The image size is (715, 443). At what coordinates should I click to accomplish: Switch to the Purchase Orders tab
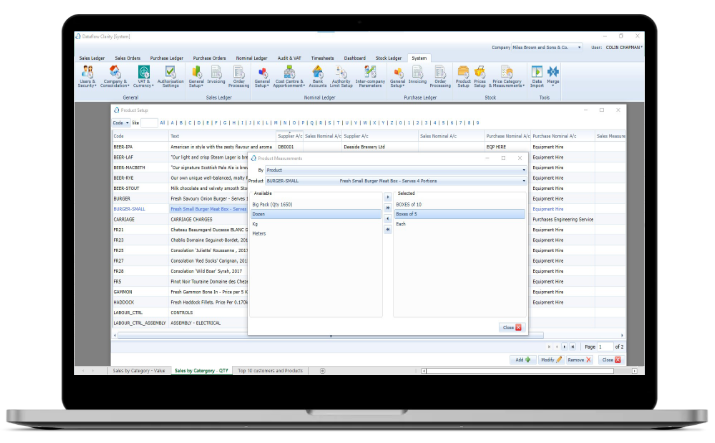point(209,58)
